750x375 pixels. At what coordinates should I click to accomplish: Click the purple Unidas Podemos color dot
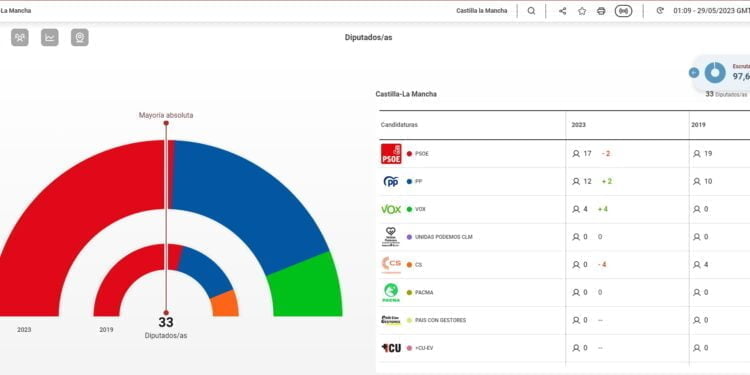pyautogui.click(x=409, y=237)
